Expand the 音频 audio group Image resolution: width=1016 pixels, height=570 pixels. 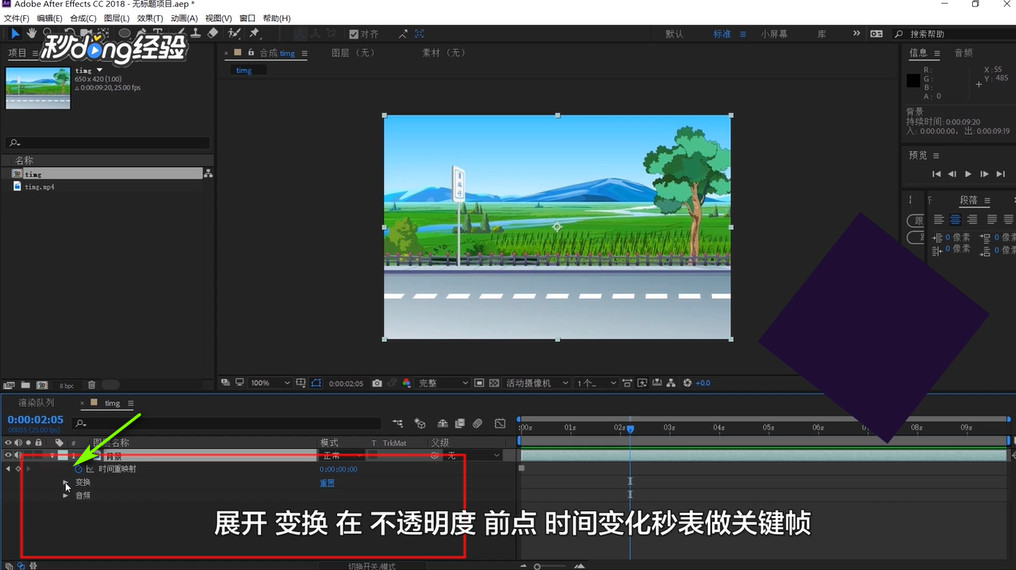pyautogui.click(x=65, y=496)
